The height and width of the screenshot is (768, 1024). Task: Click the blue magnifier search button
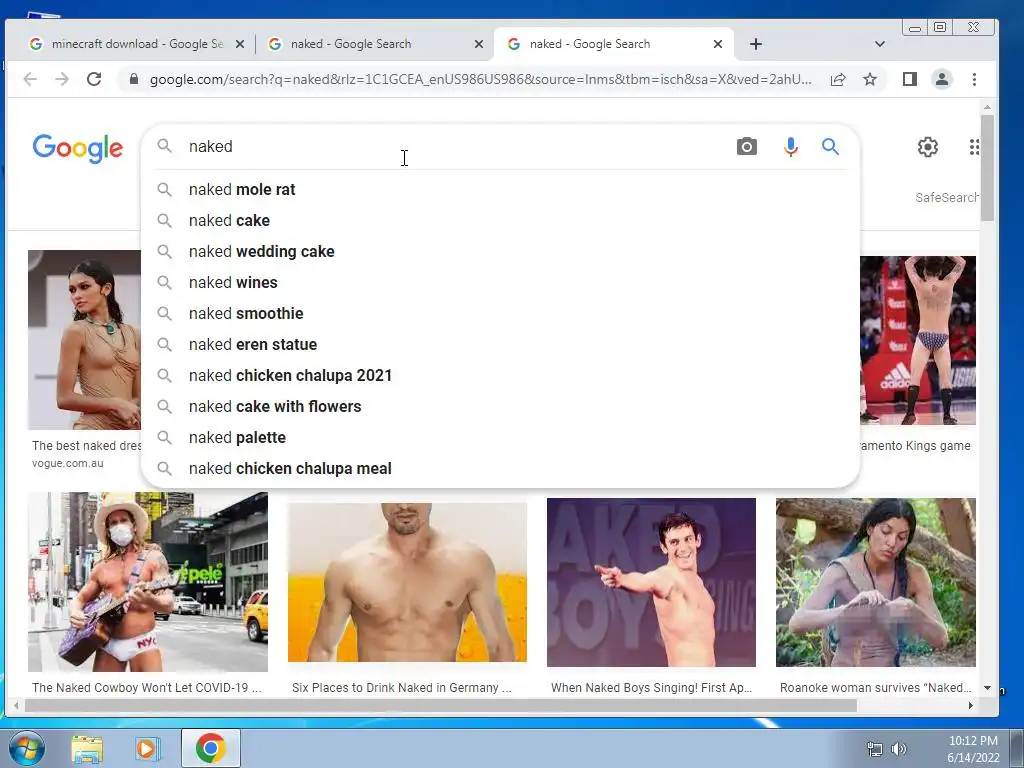(x=830, y=146)
